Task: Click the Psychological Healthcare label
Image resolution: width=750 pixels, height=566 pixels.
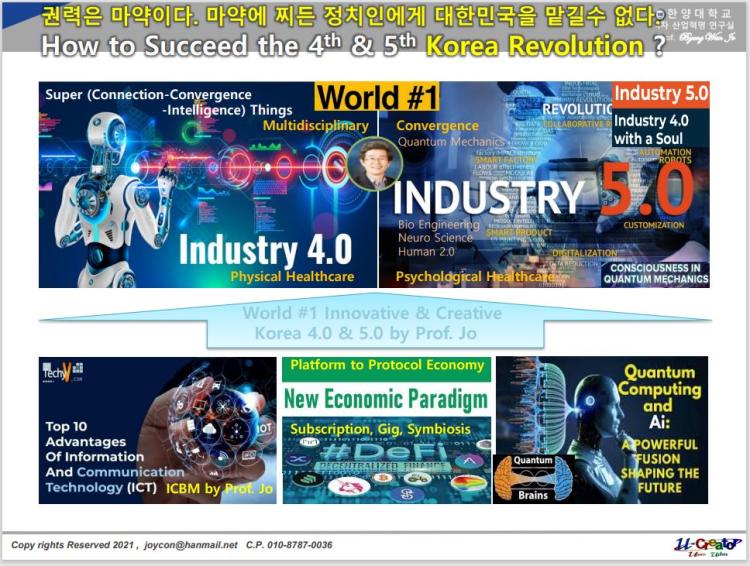Action: (474, 277)
